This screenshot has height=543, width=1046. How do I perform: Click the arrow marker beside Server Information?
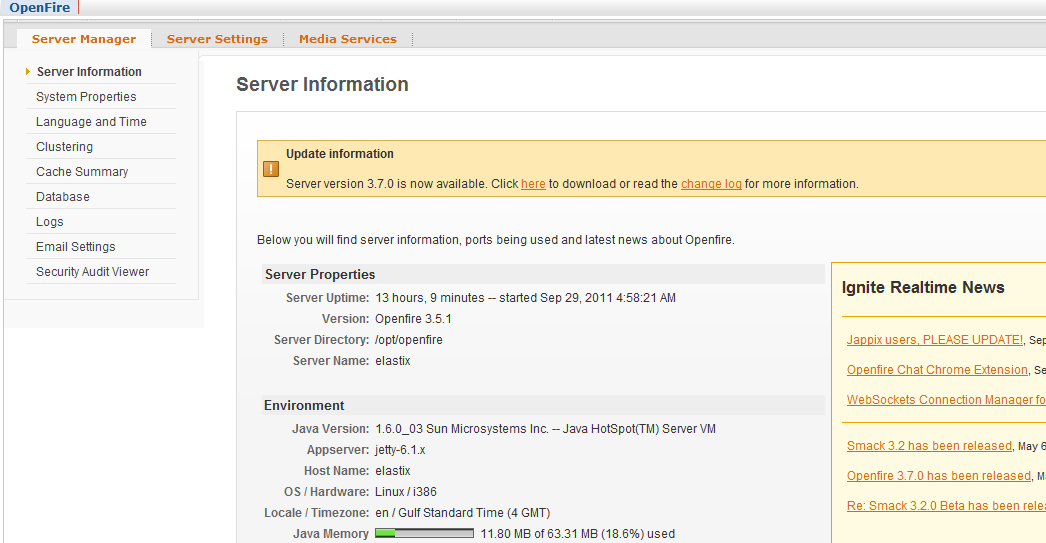pyautogui.click(x=28, y=71)
